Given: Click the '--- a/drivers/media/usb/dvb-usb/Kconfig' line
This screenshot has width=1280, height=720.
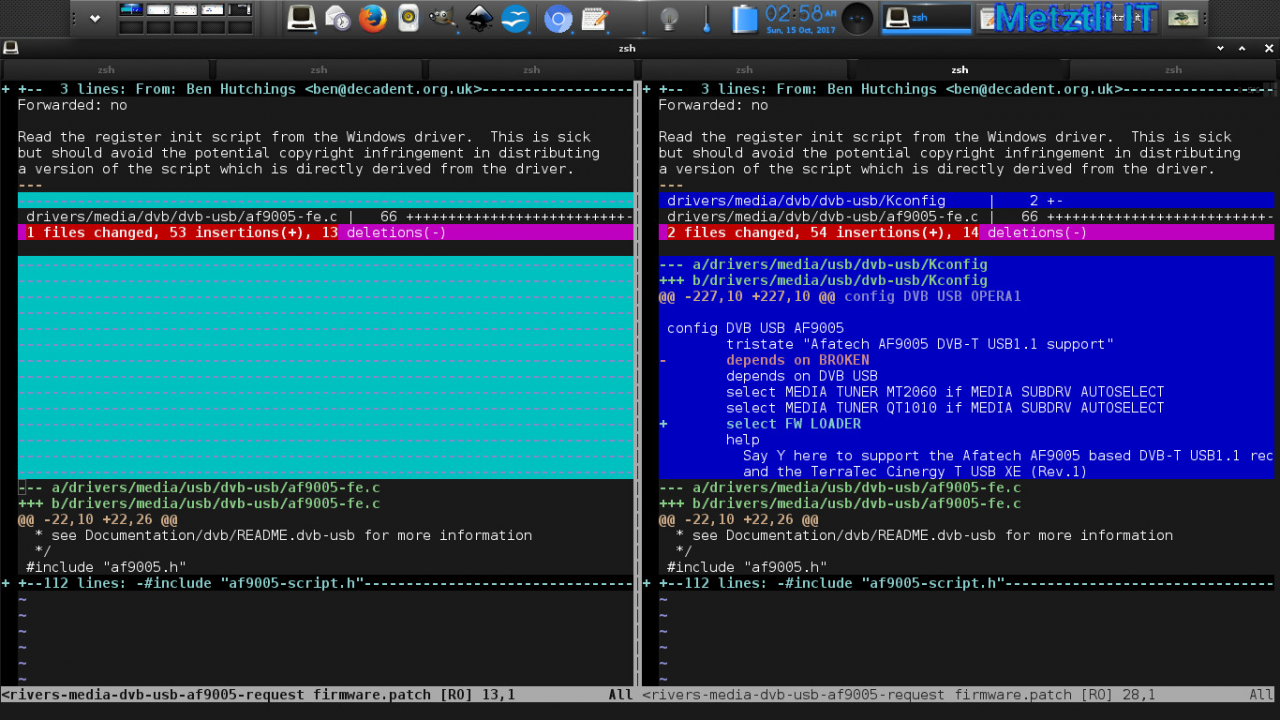Looking at the screenshot, I should (x=823, y=264).
